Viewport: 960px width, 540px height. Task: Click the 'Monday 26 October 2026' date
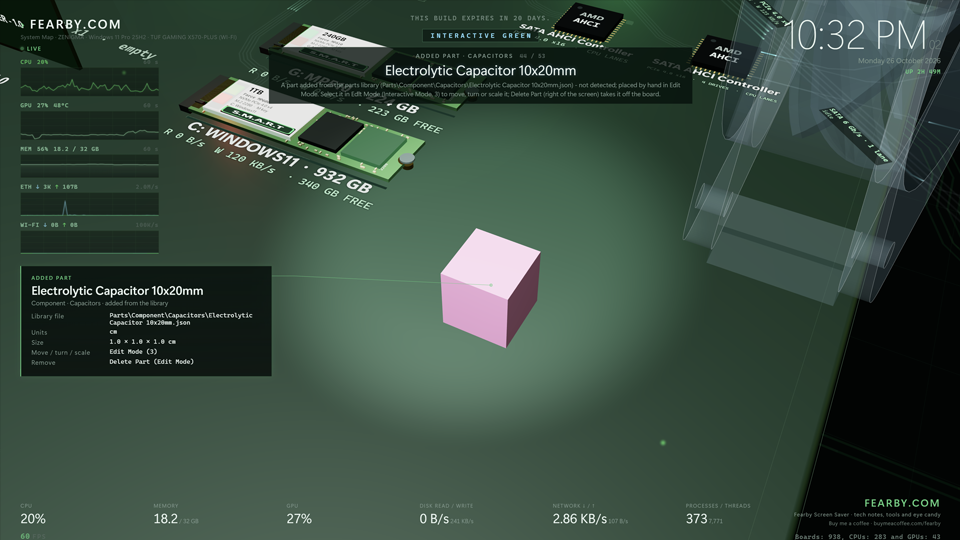point(899,61)
